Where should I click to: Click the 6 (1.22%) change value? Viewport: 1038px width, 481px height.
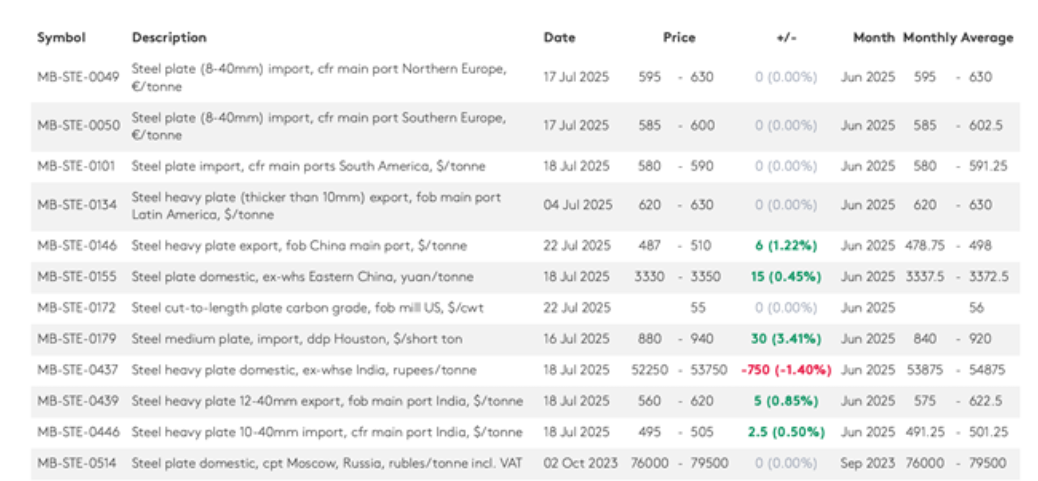tap(786, 246)
